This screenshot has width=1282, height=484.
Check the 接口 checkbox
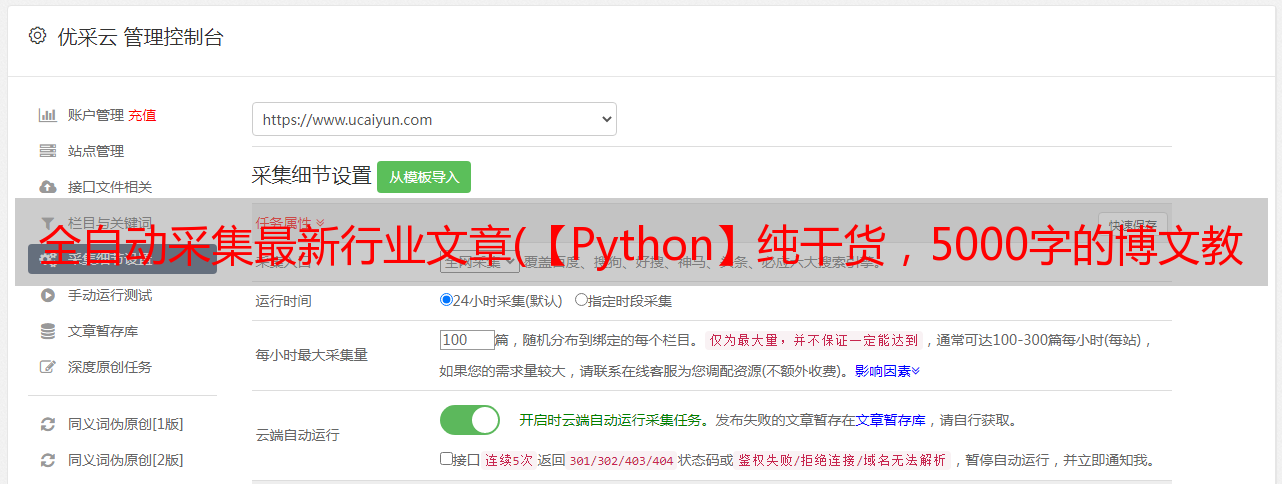[x=446, y=459]
